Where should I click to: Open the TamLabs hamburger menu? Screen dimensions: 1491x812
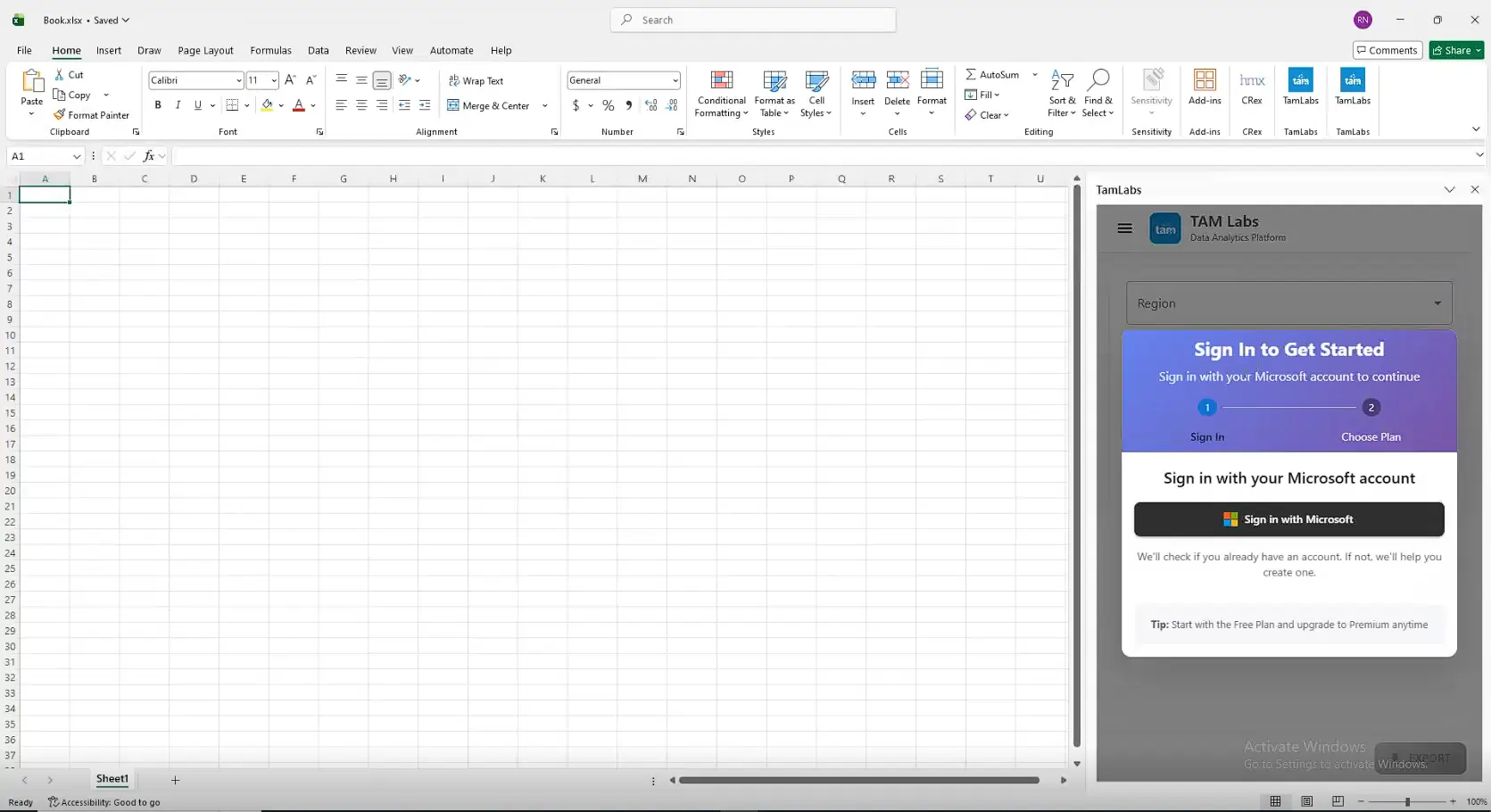[x=1124, y=228]
